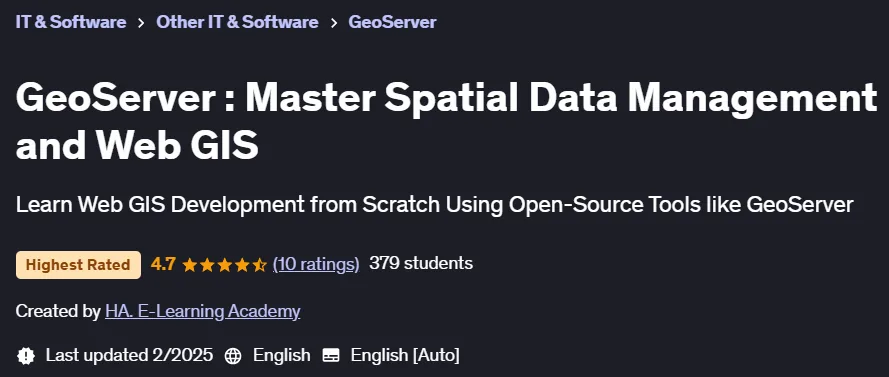The height and width of the screenshot is (377, 889).
Task: Click the 379 students count
Action: (421, 263)
